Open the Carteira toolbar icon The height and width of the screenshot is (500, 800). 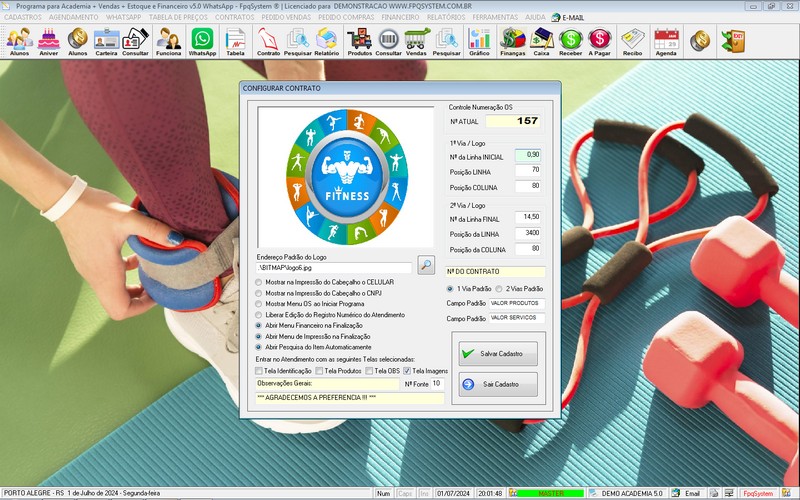tap(106, 41)
